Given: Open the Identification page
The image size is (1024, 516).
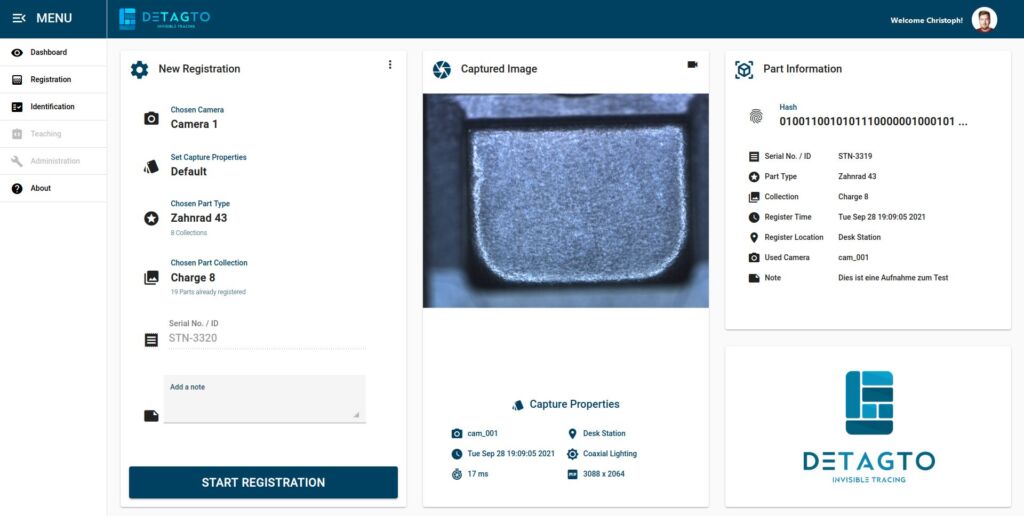Looking at the screenshot, I should point(52,106).
